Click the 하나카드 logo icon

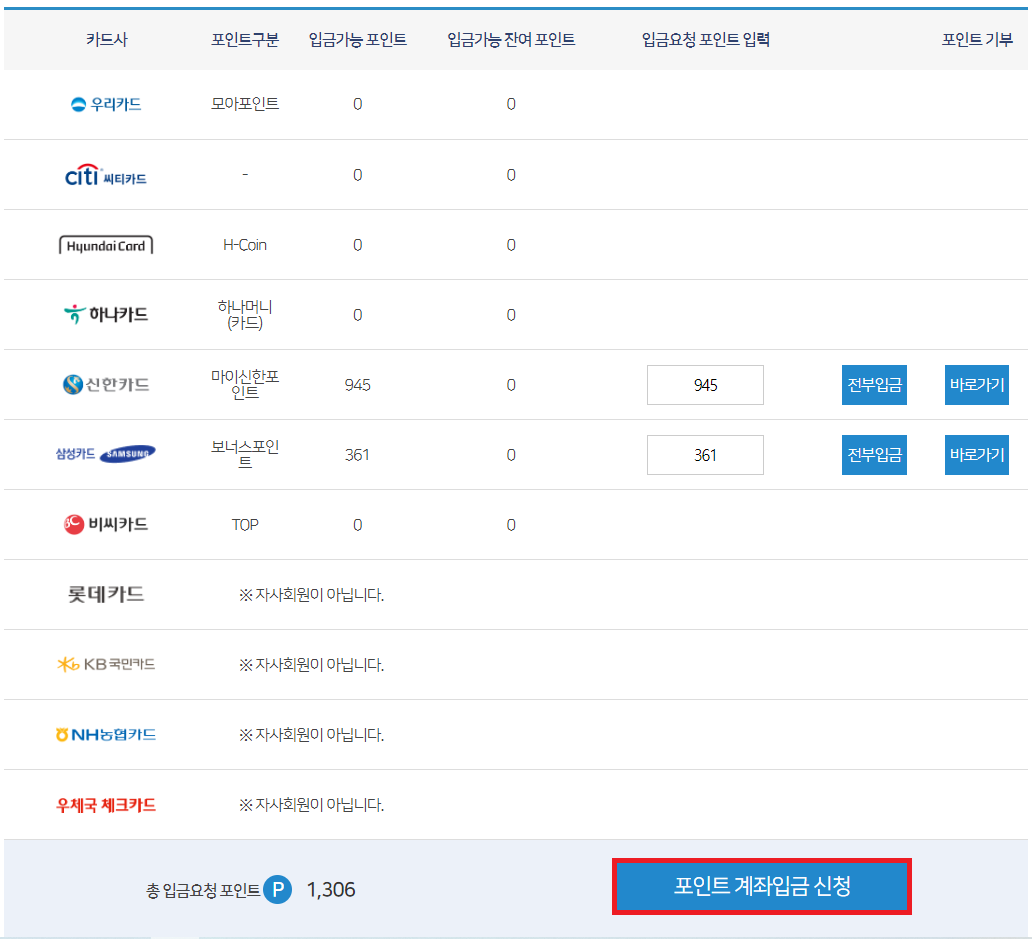[x=104, y=313]
